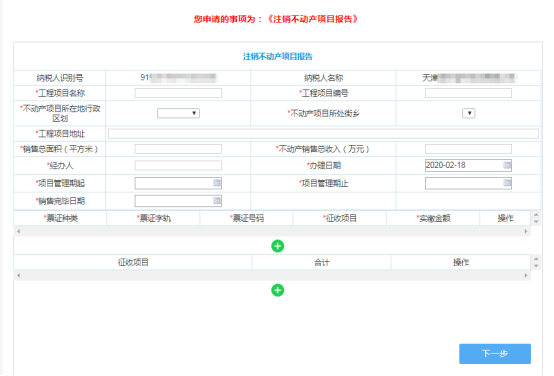Open calendar picker for 办理日期 field
554x376 pixels.
coord(507,165)
